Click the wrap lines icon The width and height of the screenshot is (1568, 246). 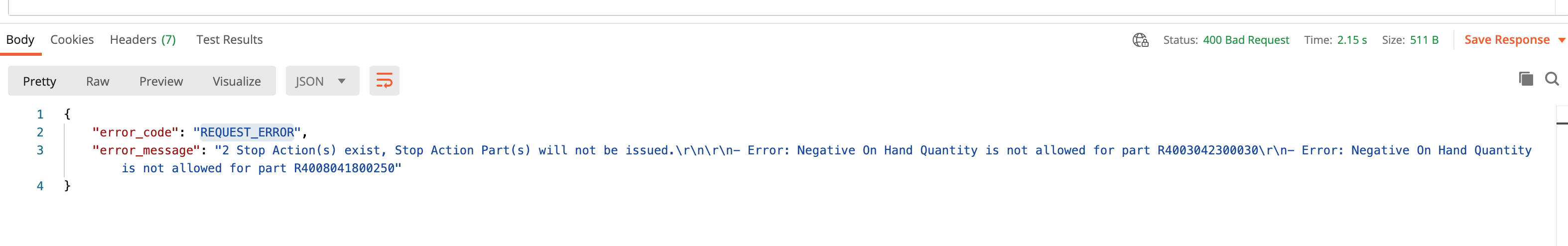pyautogui.click(x=384, y=80)
